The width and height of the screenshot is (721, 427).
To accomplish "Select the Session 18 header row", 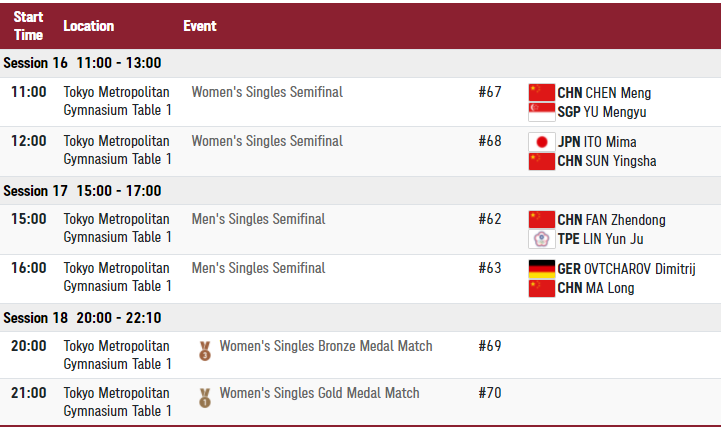I will pos(360,318).
